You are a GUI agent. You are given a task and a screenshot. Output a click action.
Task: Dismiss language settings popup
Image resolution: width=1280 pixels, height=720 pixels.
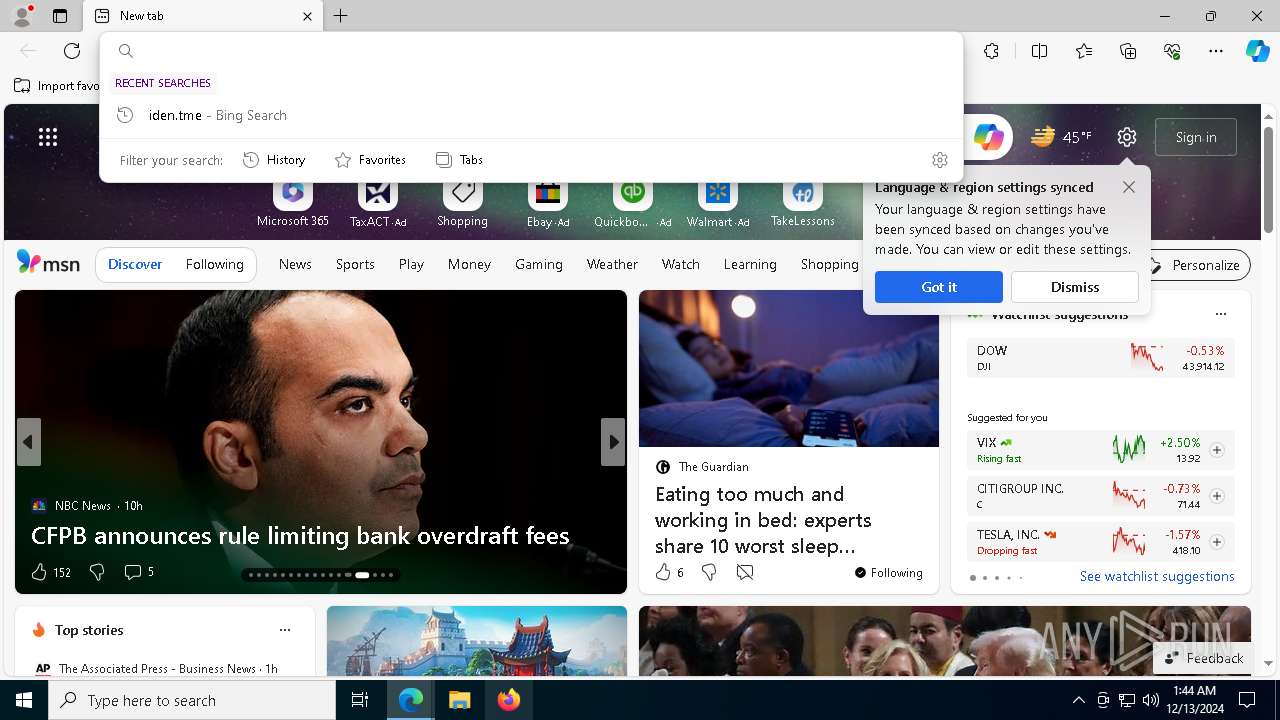click(1075, 287)
